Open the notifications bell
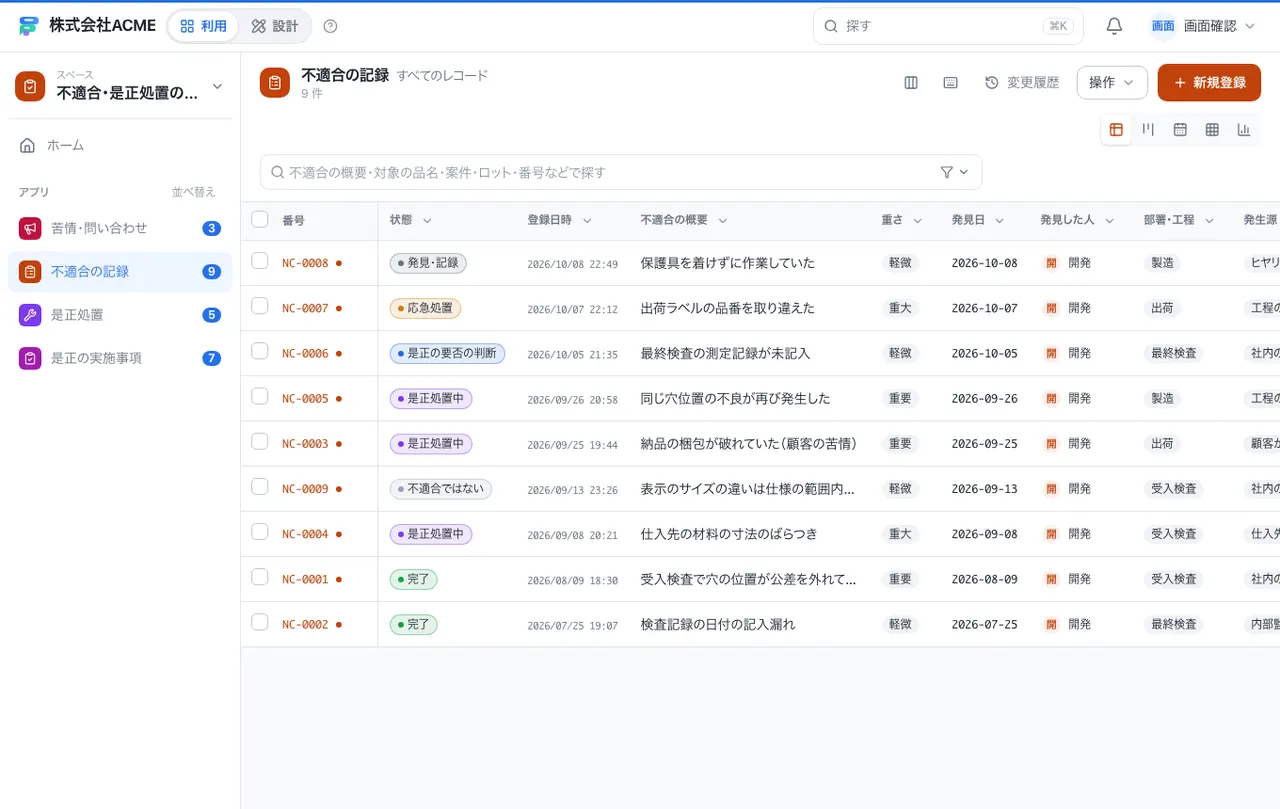Image resolution: width=1280 pixels, height=809 pixels. [1114, 26]
